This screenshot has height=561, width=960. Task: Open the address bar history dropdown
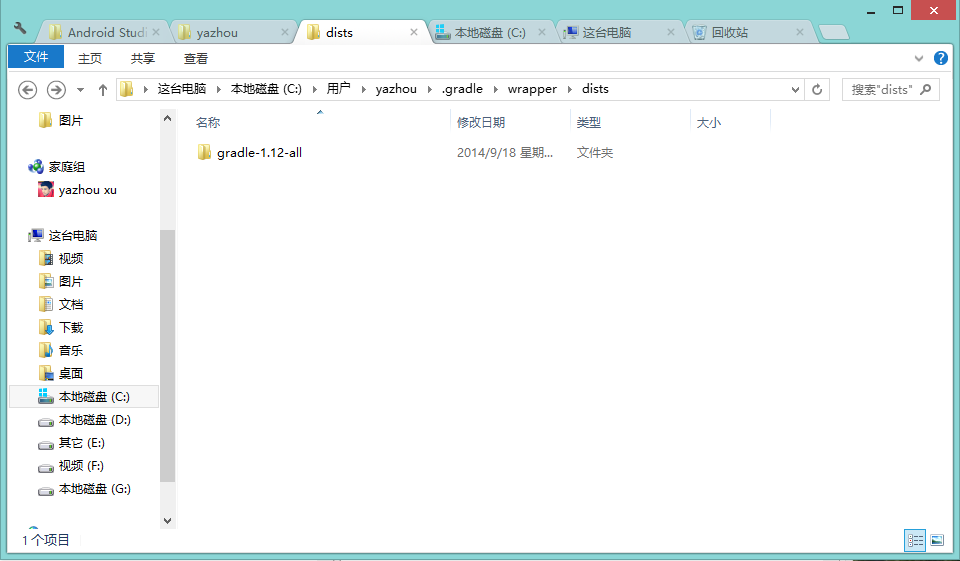tap(795, 89)
